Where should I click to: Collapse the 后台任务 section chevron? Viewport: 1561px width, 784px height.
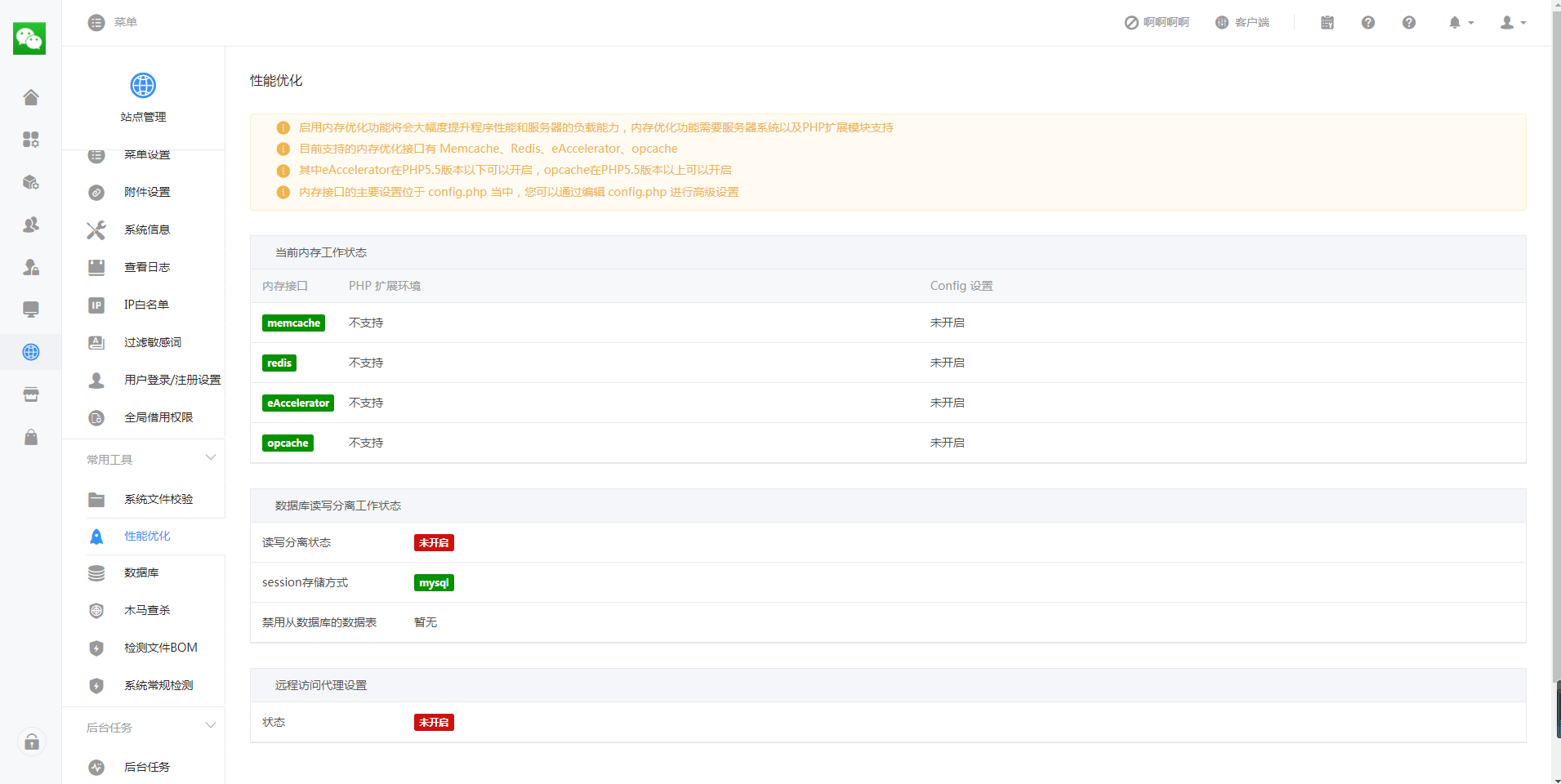211,726
